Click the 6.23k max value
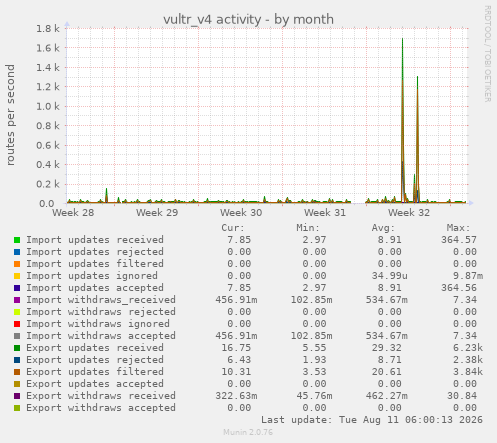The height and width of the screenshot is (443, 497). pyautogui.click(x=468, y=348)
